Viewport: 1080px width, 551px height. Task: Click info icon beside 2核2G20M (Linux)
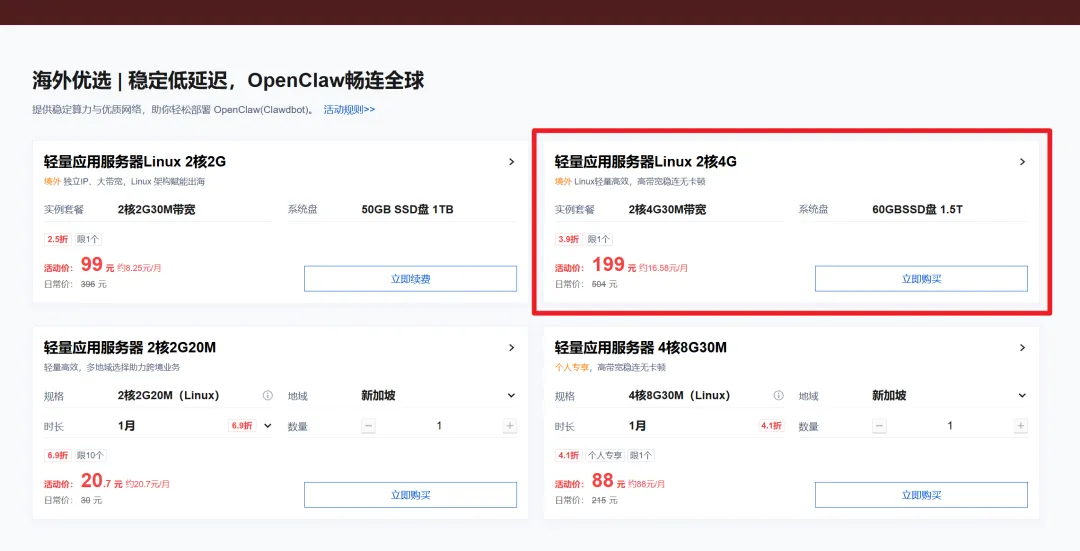pyautogui.click(x=267, y=395)
